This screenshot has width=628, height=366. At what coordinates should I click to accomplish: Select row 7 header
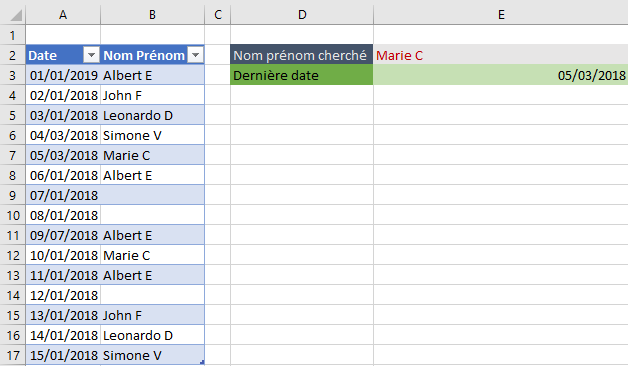pos(12,155)
